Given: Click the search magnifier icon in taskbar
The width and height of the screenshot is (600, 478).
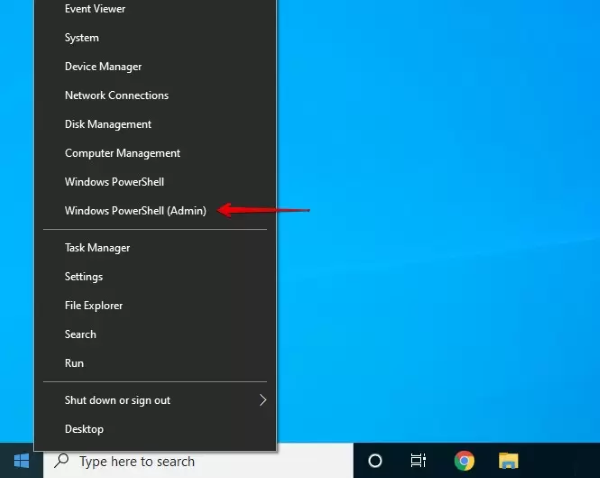Looking at the screenshot, I should pyautogui.click(x=62, y=460).
